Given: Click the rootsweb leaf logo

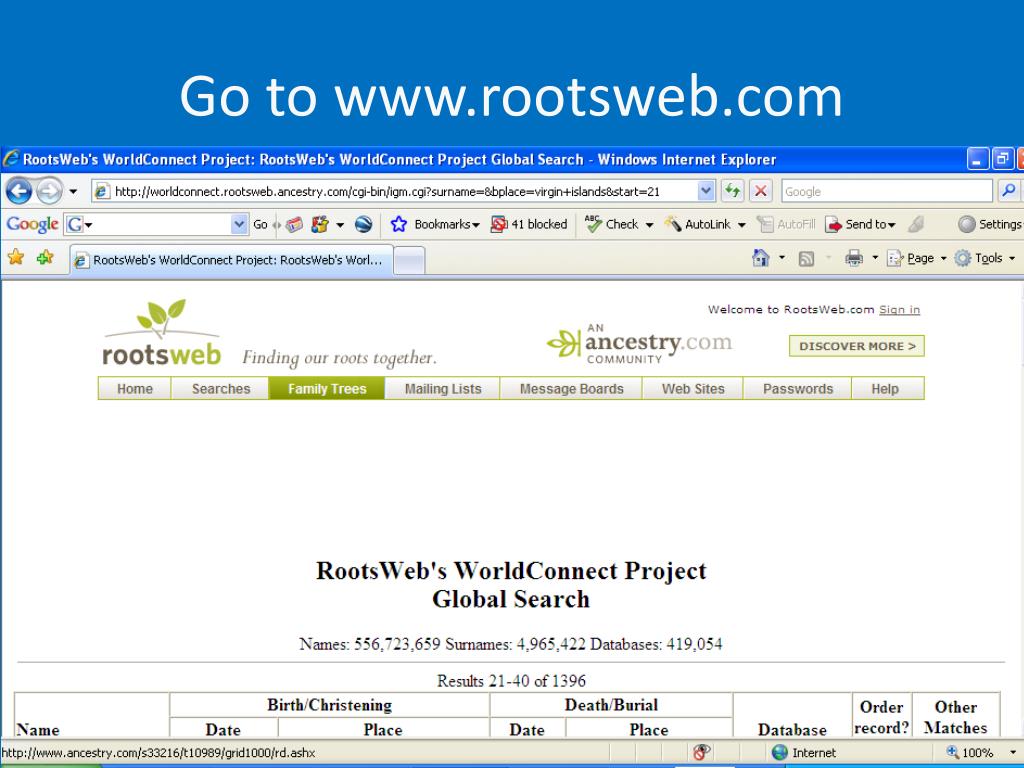Looking at the screenshot, I should [x=161, y=332].
